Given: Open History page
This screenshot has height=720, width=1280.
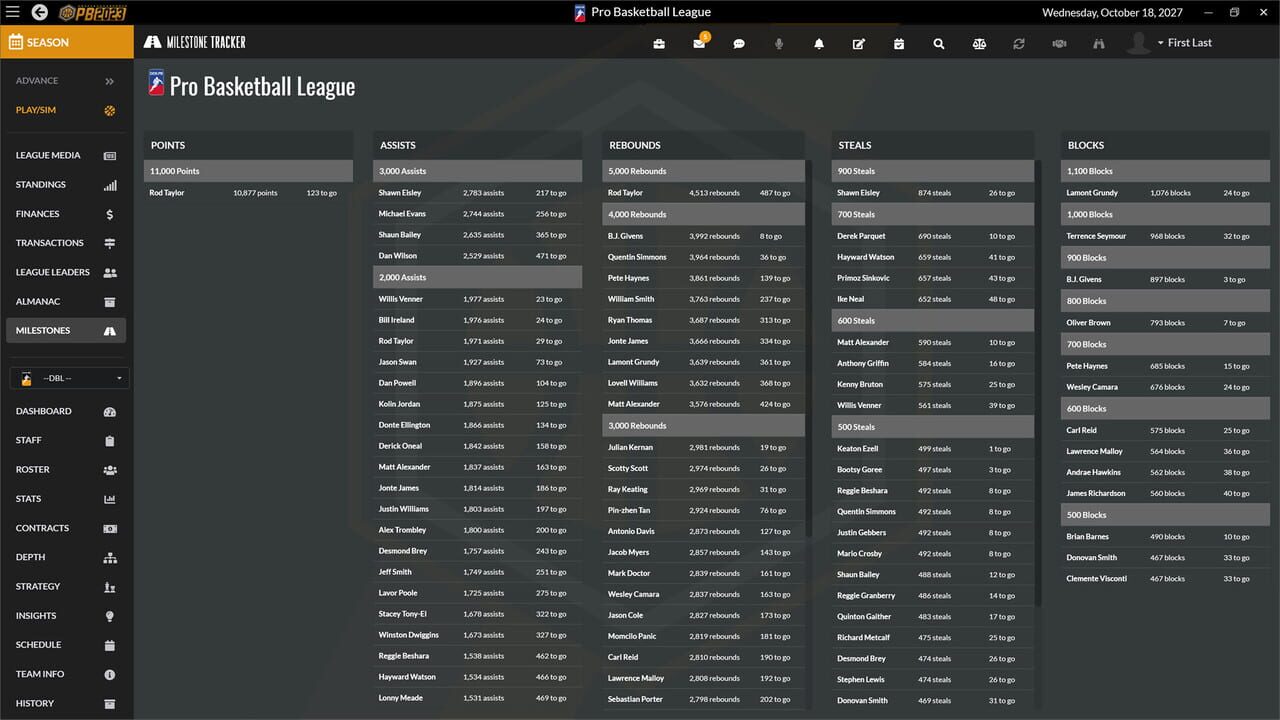Looking at the screenshot, I should [x=66, y=703].
